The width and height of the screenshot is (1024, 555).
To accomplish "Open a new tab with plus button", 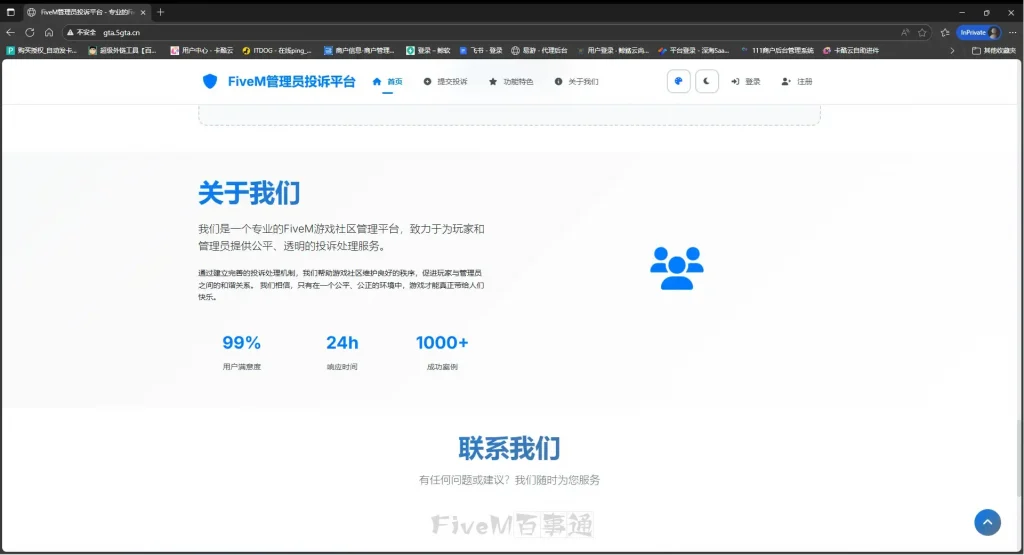I will pos(161,12).
